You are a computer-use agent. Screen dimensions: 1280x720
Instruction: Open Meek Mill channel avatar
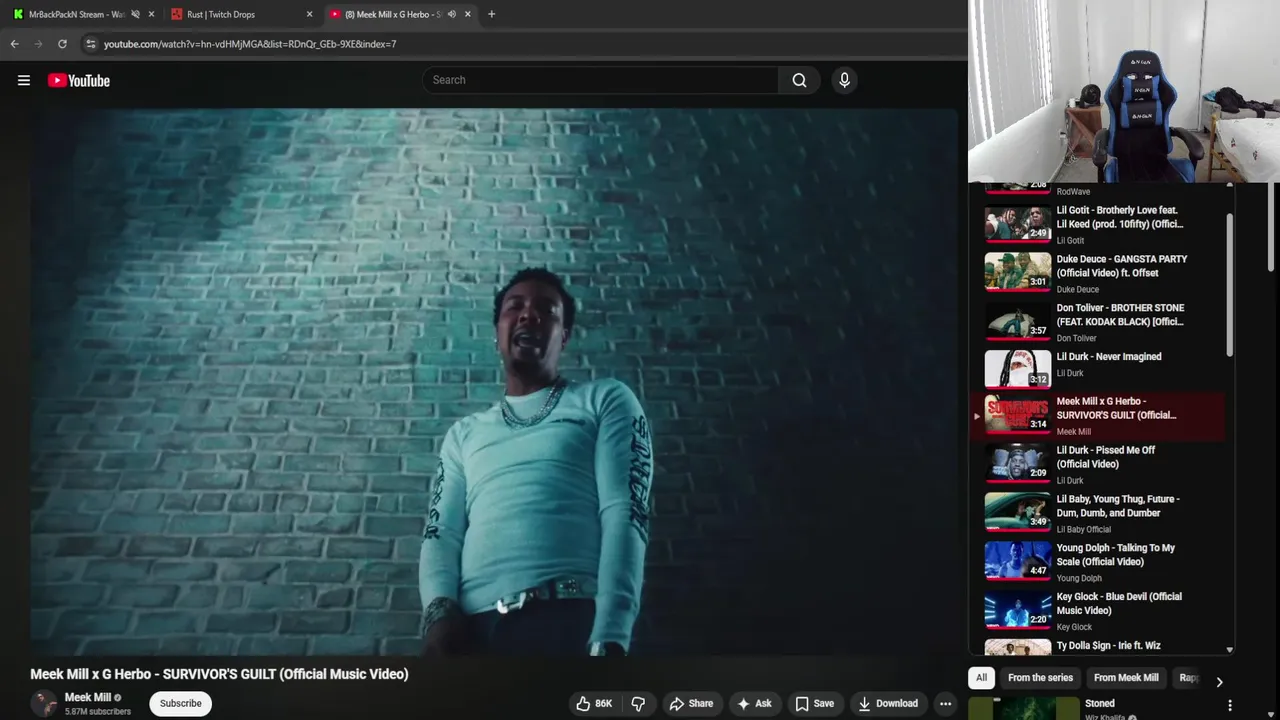point(44,703)
